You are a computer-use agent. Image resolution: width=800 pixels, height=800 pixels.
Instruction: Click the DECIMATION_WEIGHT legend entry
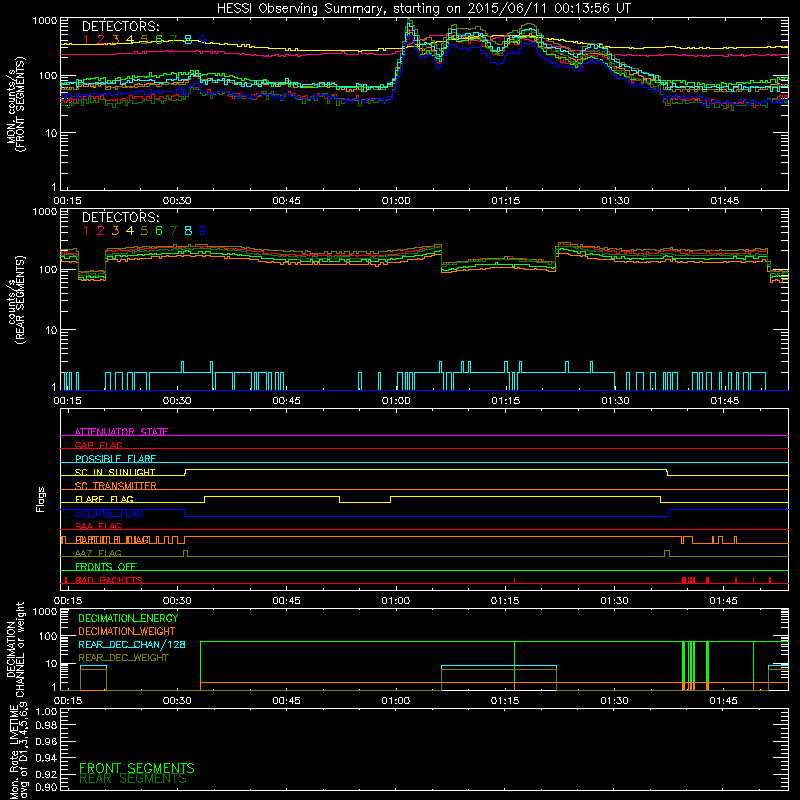127,631
